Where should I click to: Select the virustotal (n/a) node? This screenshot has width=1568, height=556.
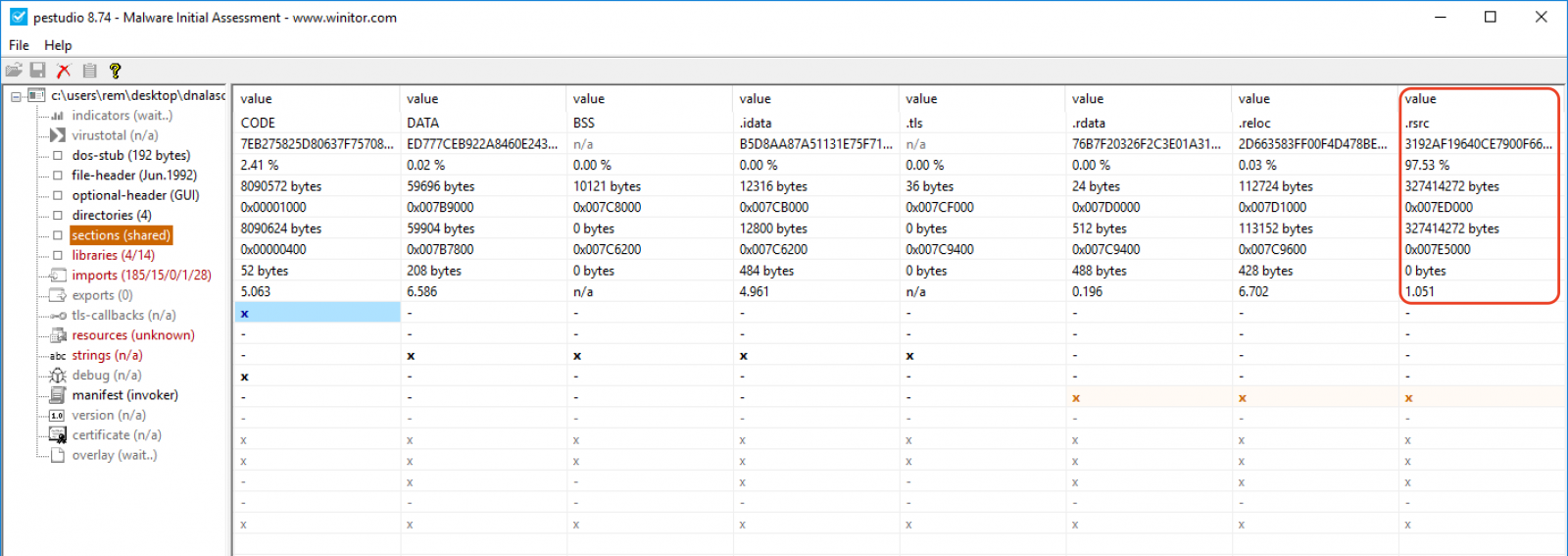click(x=114, y=135)
